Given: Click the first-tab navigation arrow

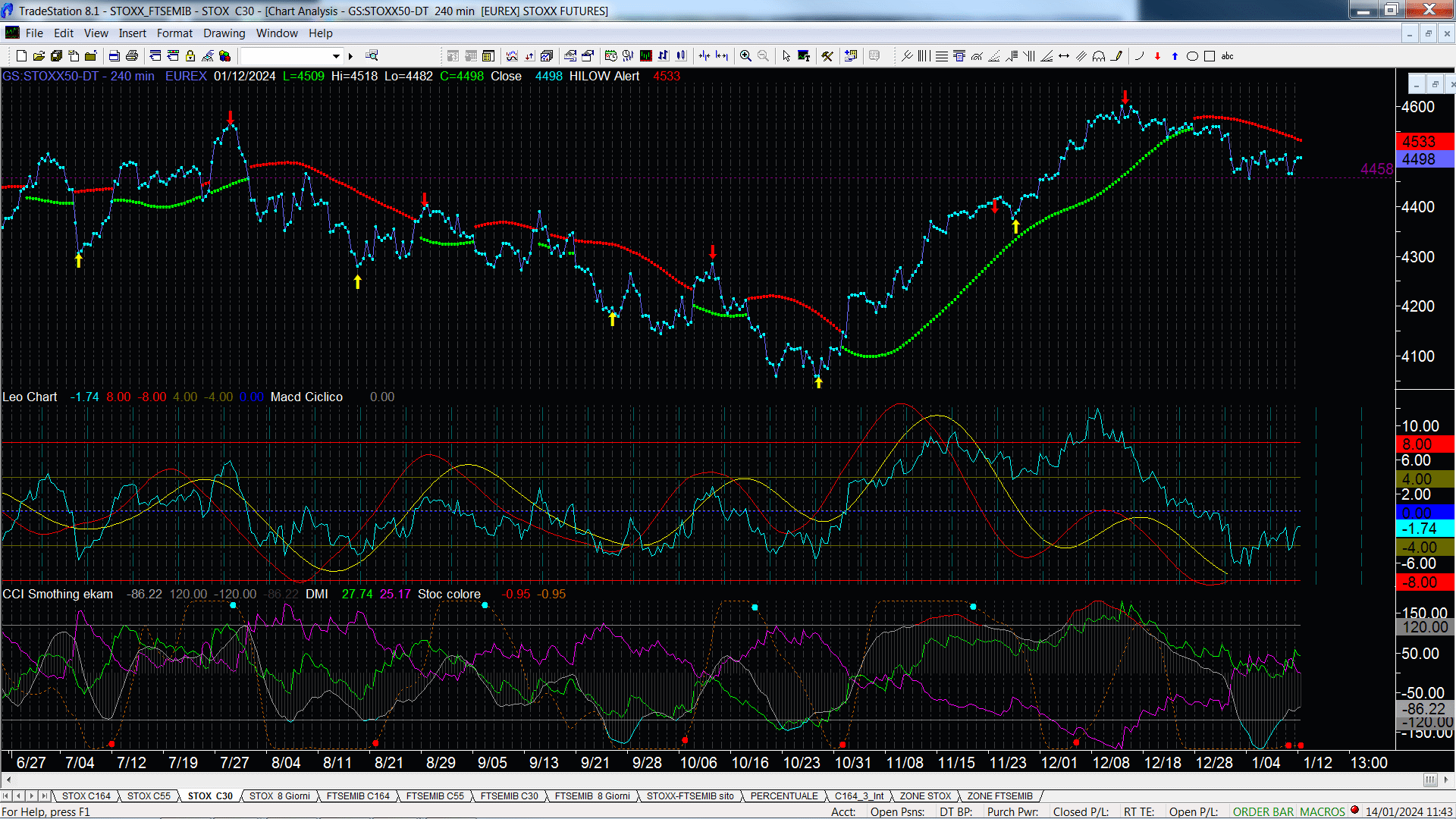Looking at the screenshot, I should click(x=6, y=796).
